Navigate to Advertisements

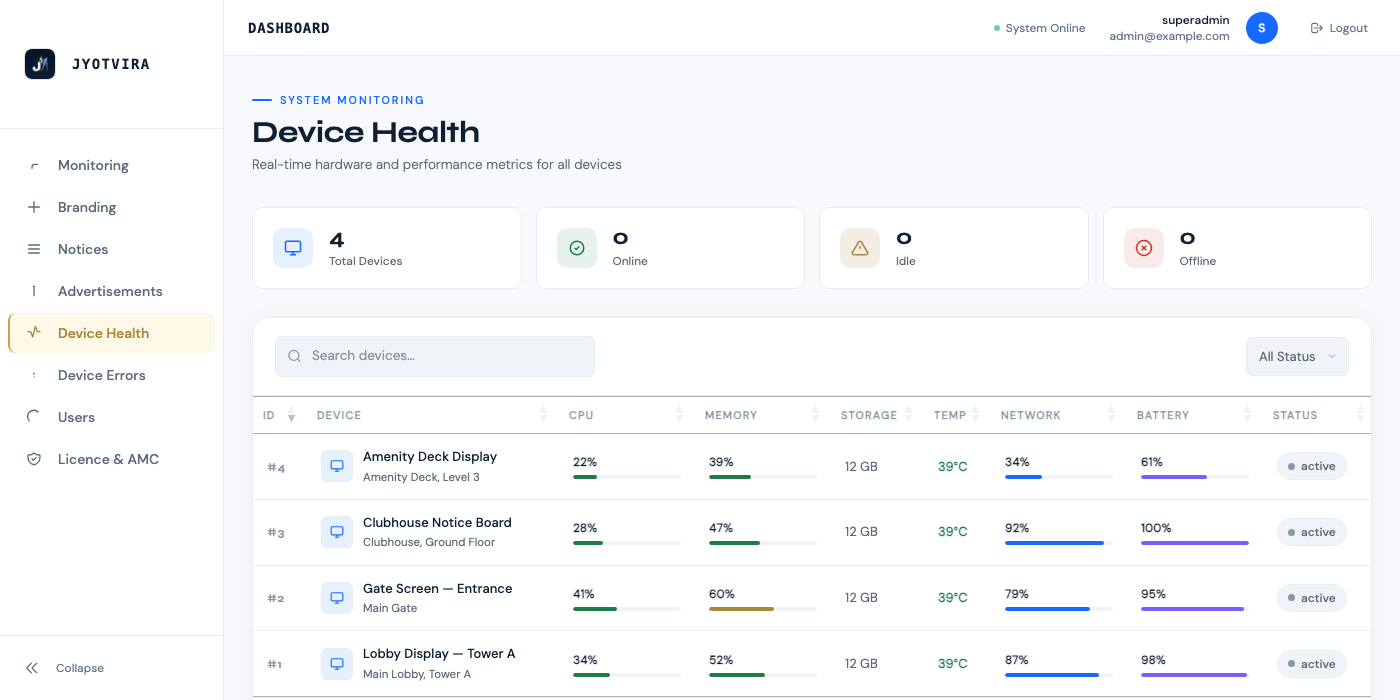[111, 291]
